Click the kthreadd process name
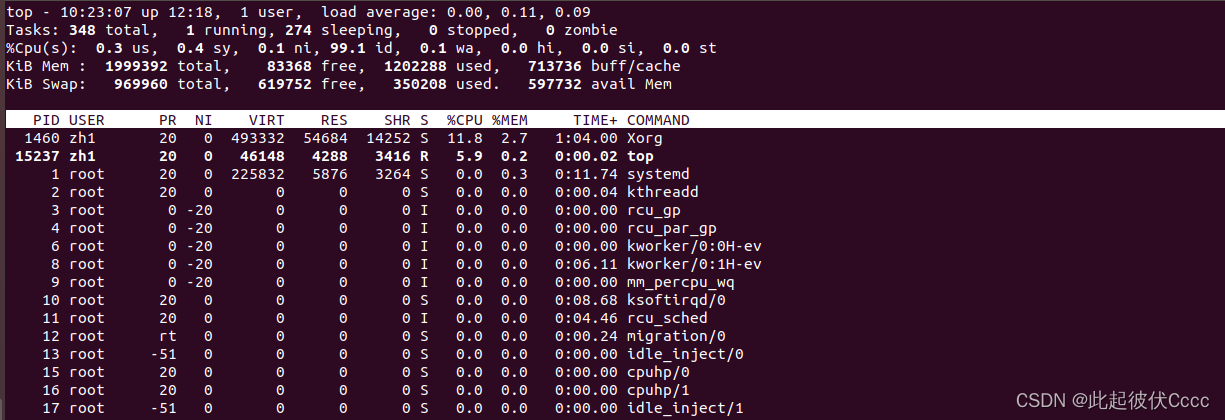 [x=662, y=192]
